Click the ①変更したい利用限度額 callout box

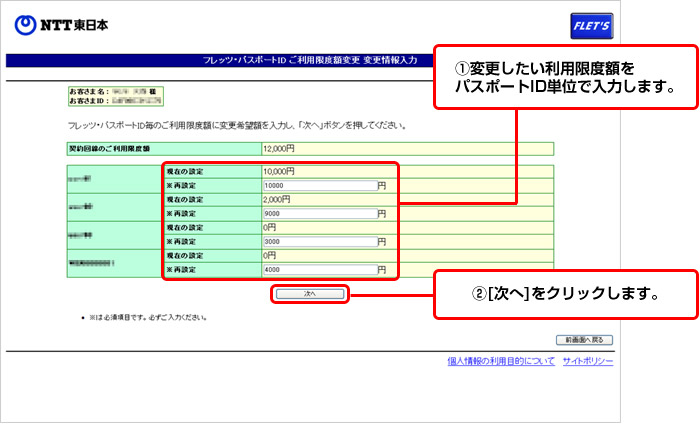point(563,78)
